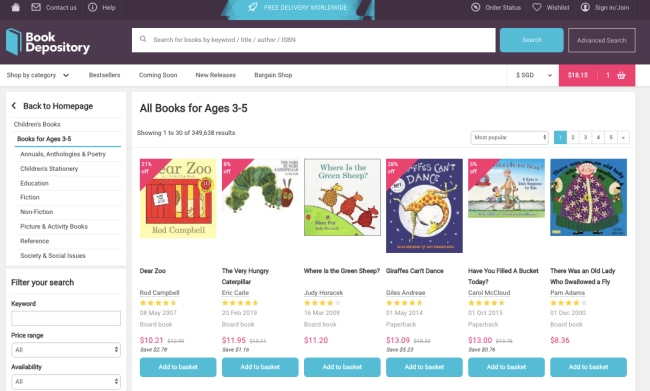
Task: Go to the Bargain Shop menu item
Action: (273, 75)
